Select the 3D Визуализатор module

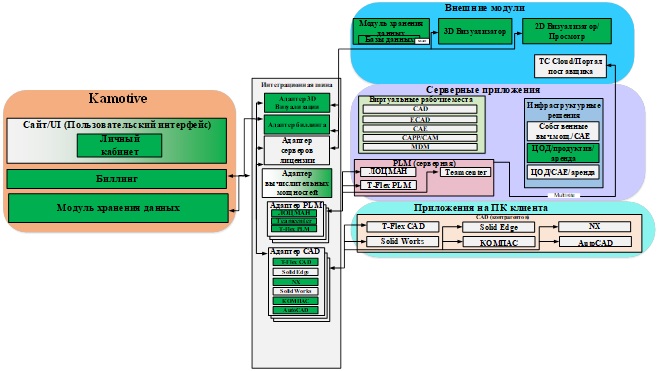point(475,31)
